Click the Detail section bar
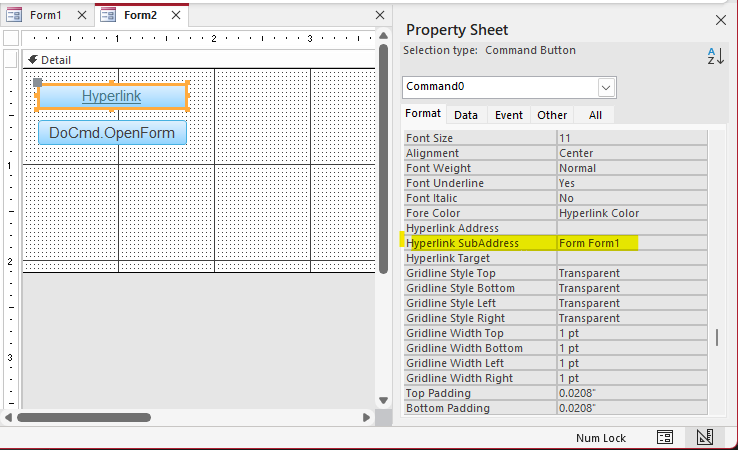Image resolution: width=738 pixels, height=450 pixels. (x=199, y=60)
